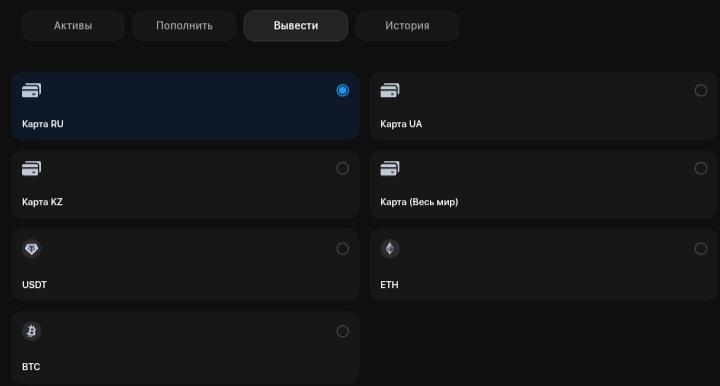Switch to the Пополнить tab

[184, 26]
